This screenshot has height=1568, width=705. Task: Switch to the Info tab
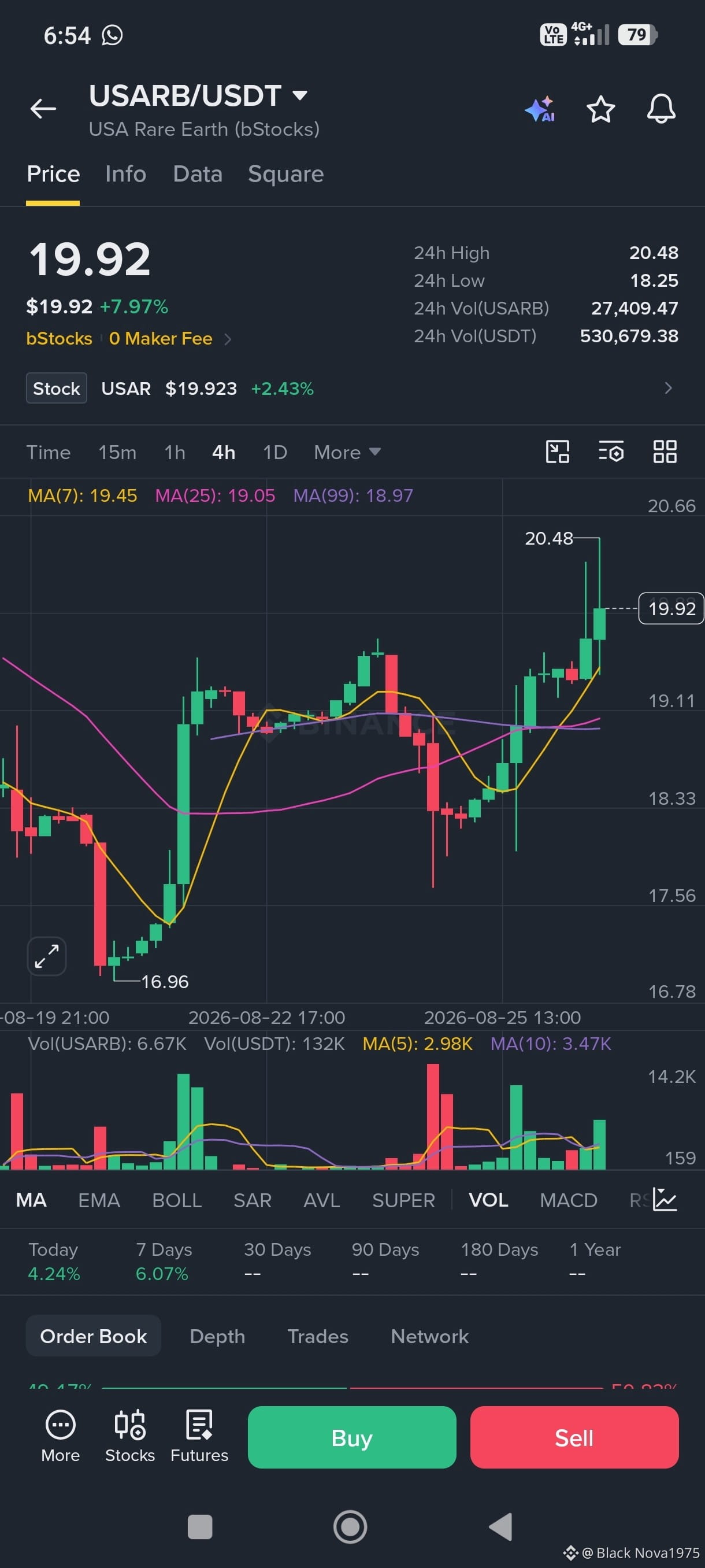pos(125,174)
